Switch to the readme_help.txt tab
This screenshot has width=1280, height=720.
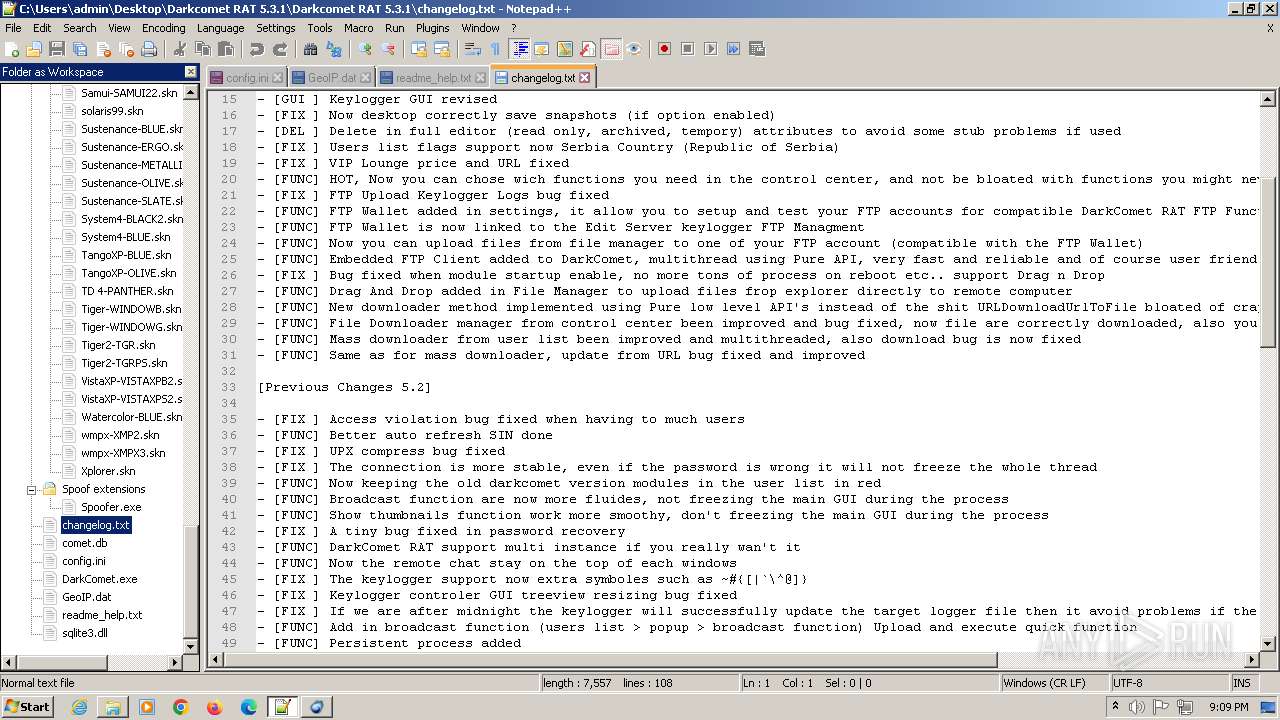433,77
